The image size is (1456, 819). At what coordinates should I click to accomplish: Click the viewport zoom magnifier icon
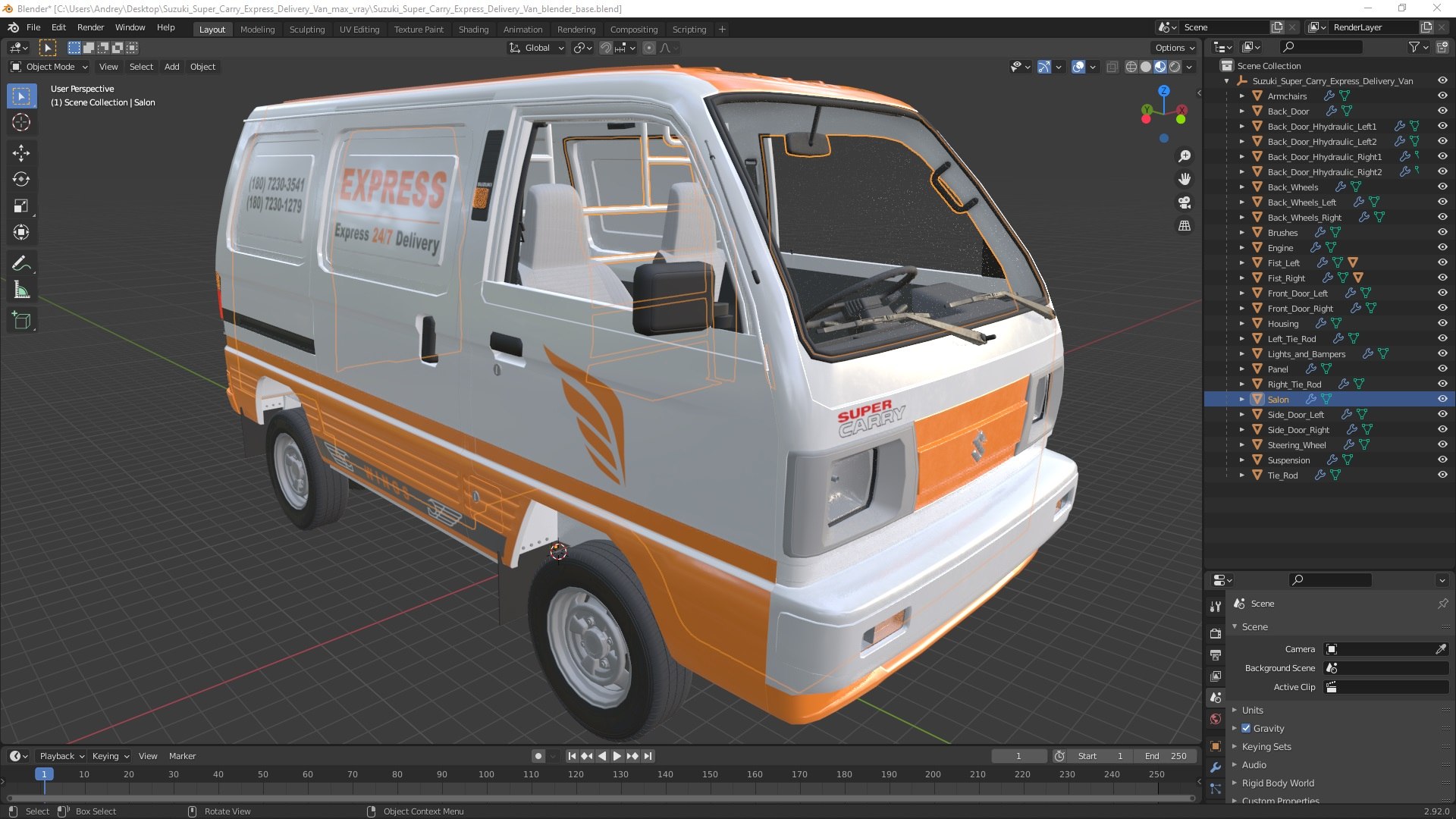click(1184, 156)
